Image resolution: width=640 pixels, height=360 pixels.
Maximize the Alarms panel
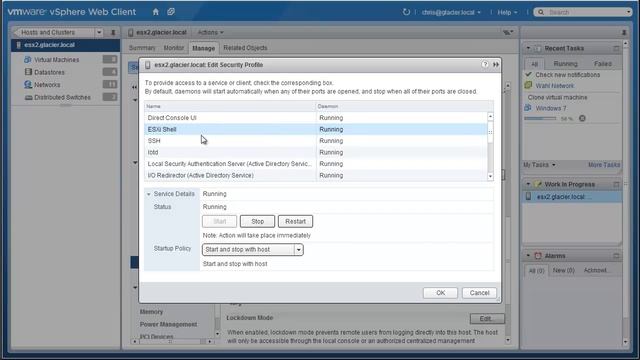[x=616, y=256]
